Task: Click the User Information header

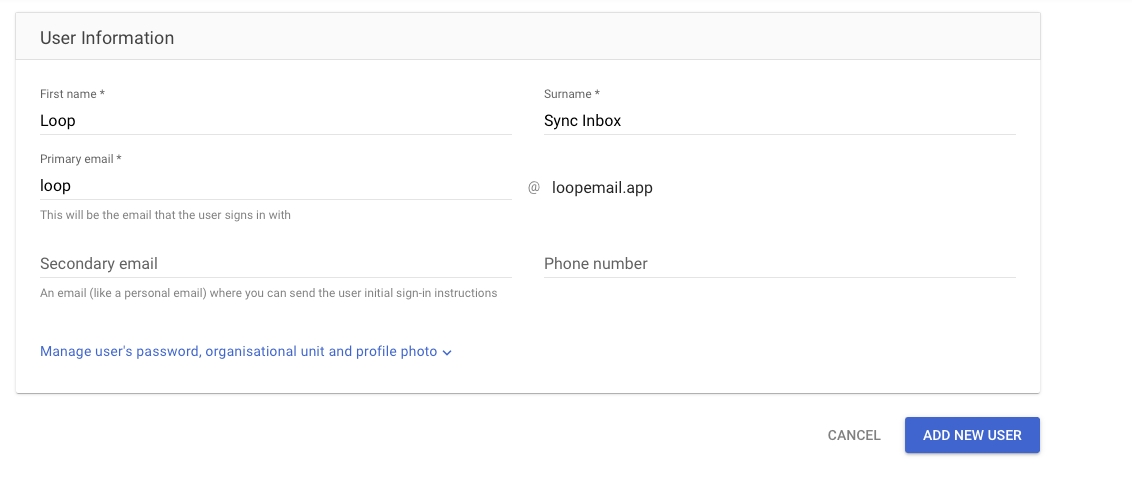Action: (107, 38)
